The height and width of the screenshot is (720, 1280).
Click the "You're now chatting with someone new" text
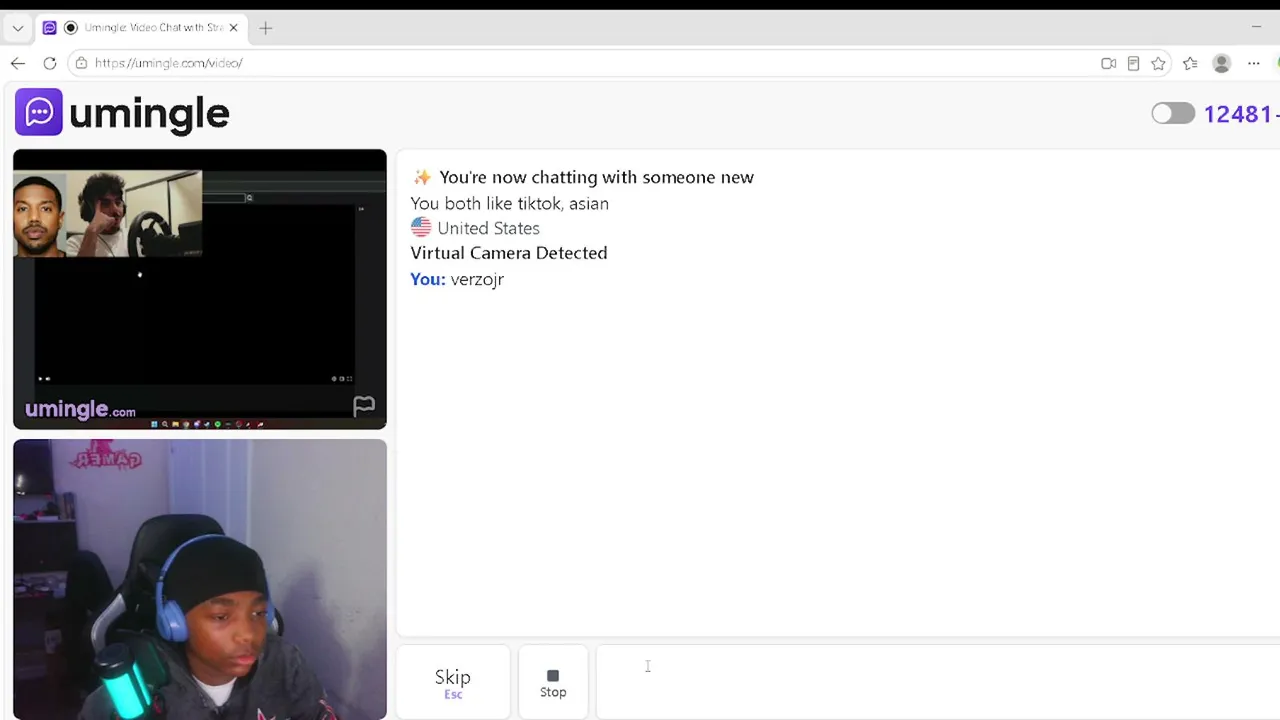[596, 177]
